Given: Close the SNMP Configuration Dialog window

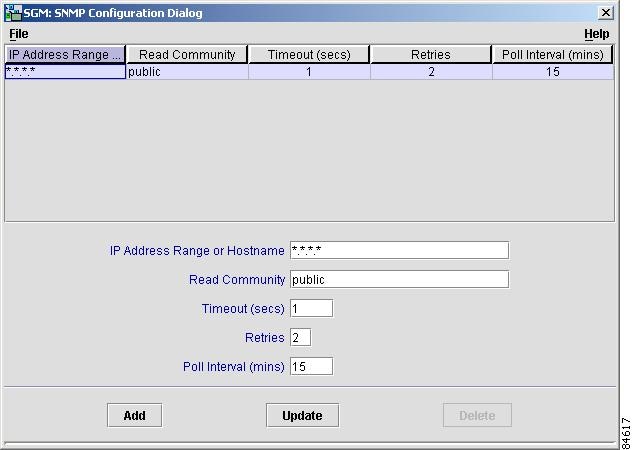Looking at the screenshot, I should 606,13.
